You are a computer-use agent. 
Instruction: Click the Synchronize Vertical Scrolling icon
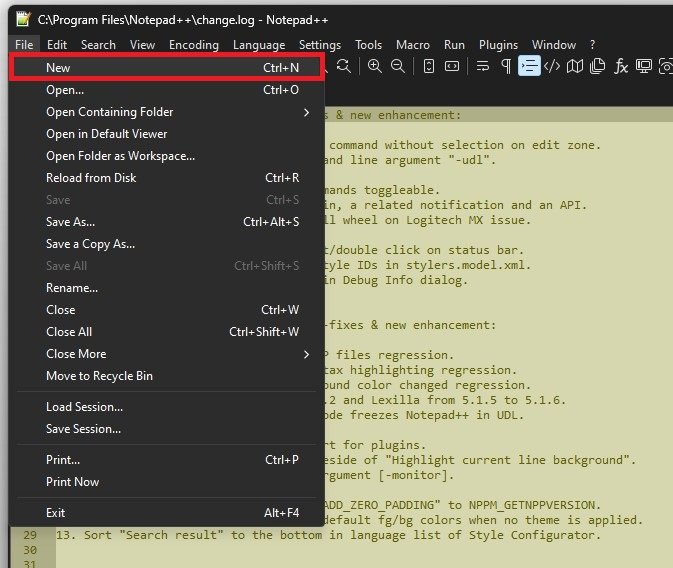429,66
